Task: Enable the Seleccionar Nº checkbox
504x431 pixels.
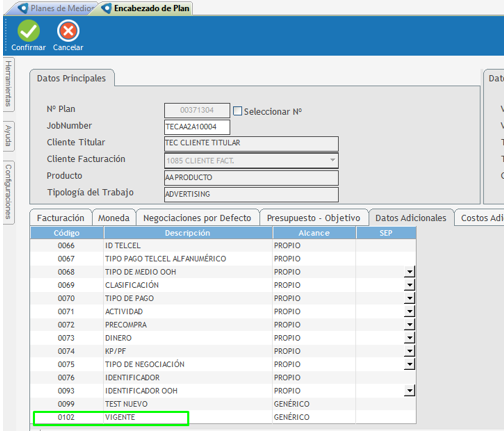Action: (237, 111)
